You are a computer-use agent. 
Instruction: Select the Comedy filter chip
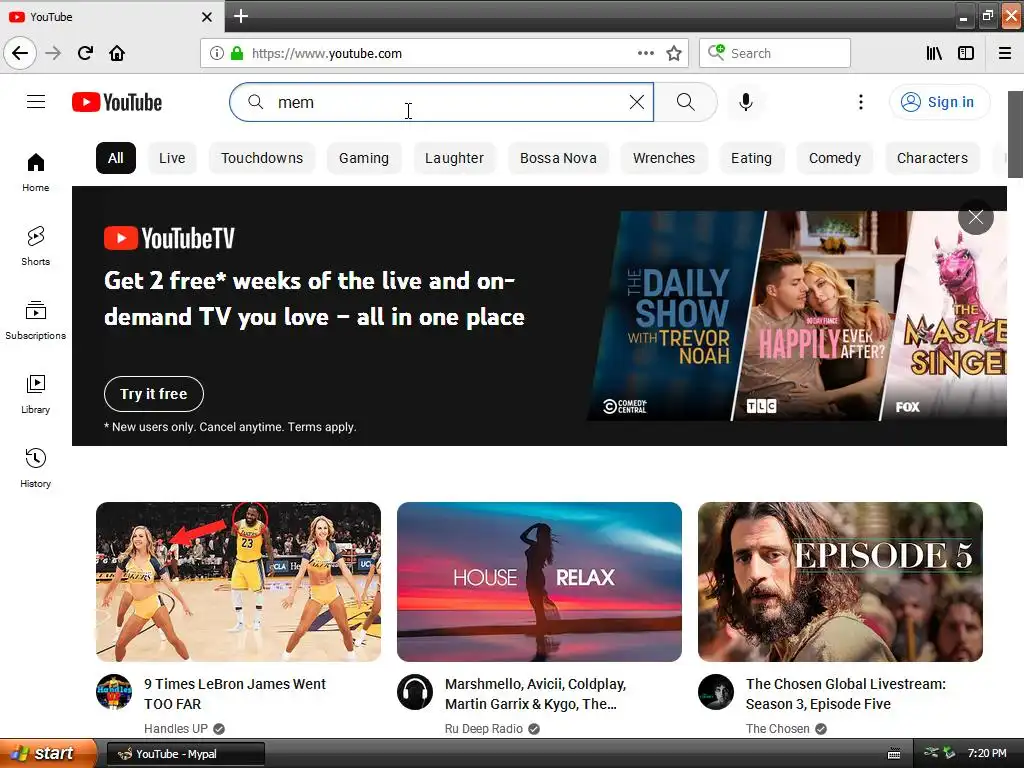(x=835, y=158)
